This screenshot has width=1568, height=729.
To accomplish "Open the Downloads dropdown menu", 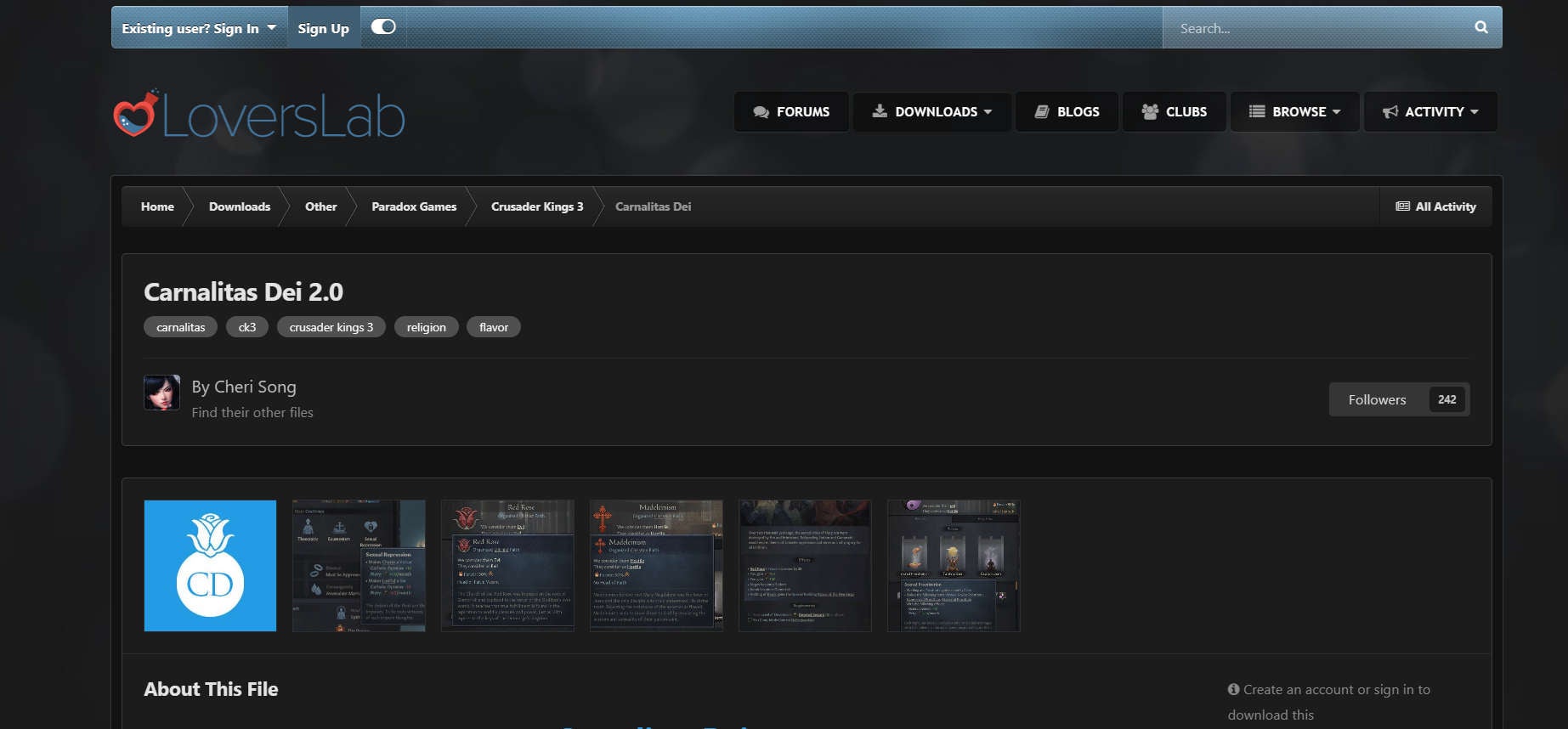I will click(932, 112).
